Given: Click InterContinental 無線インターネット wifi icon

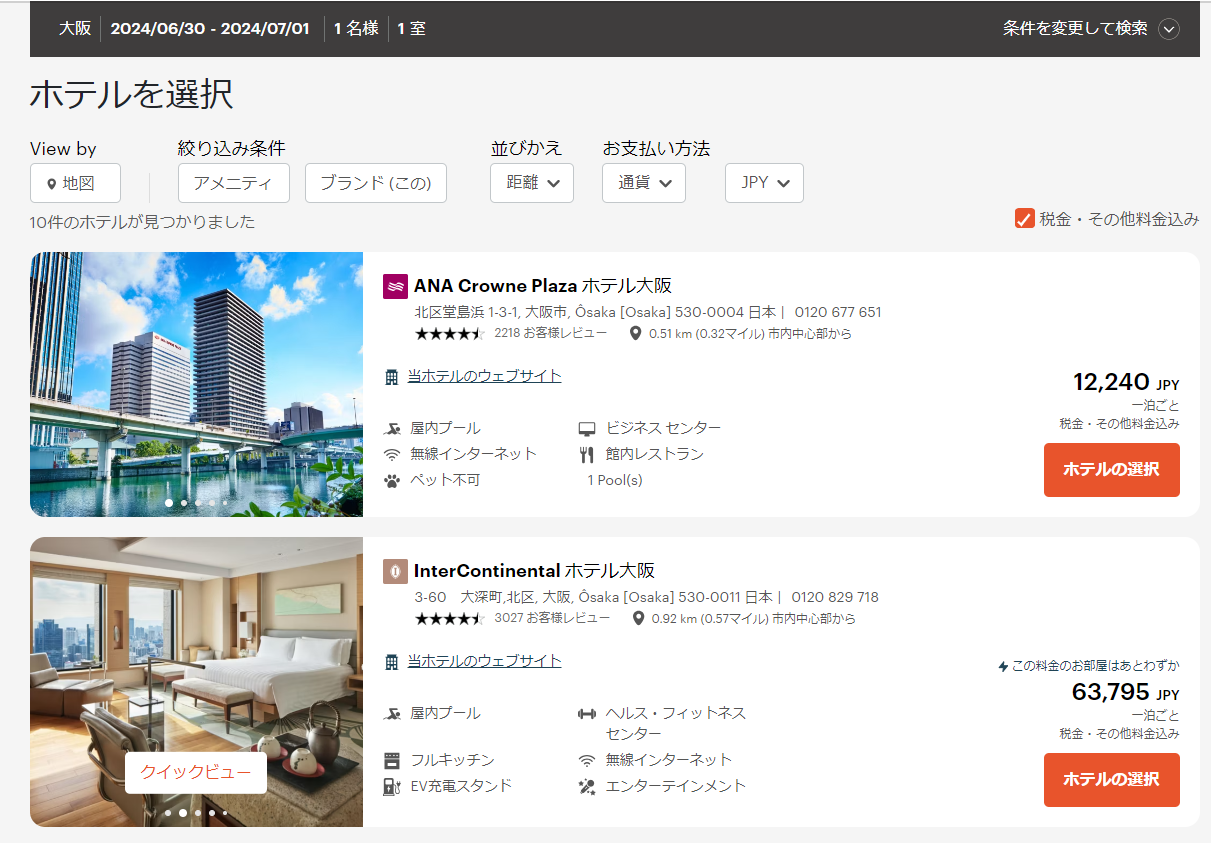Looking at the screenshot, I should click(x=587, y=760).
